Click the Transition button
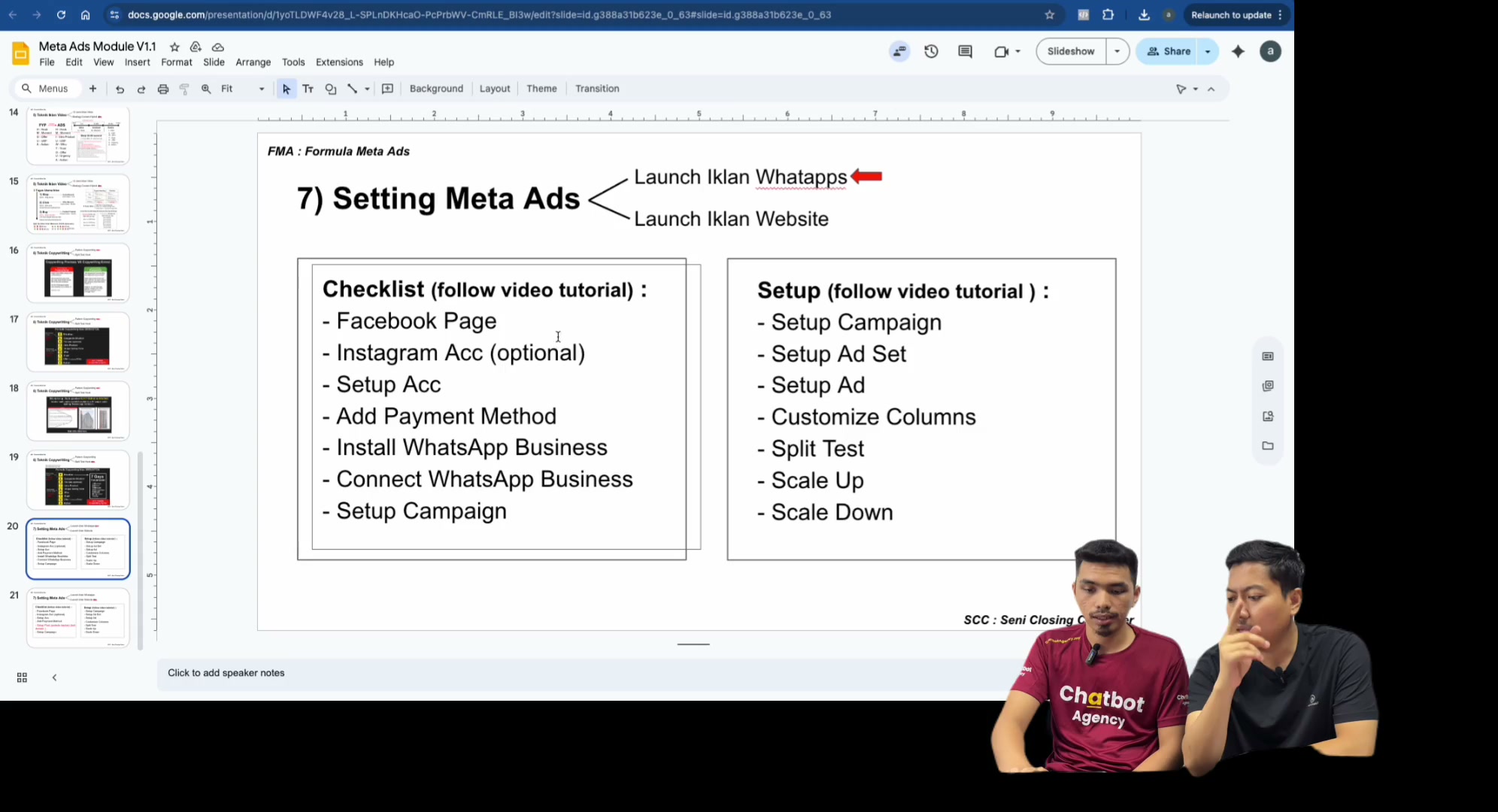Screen dimensions: 1498x812 click(597, 89)
